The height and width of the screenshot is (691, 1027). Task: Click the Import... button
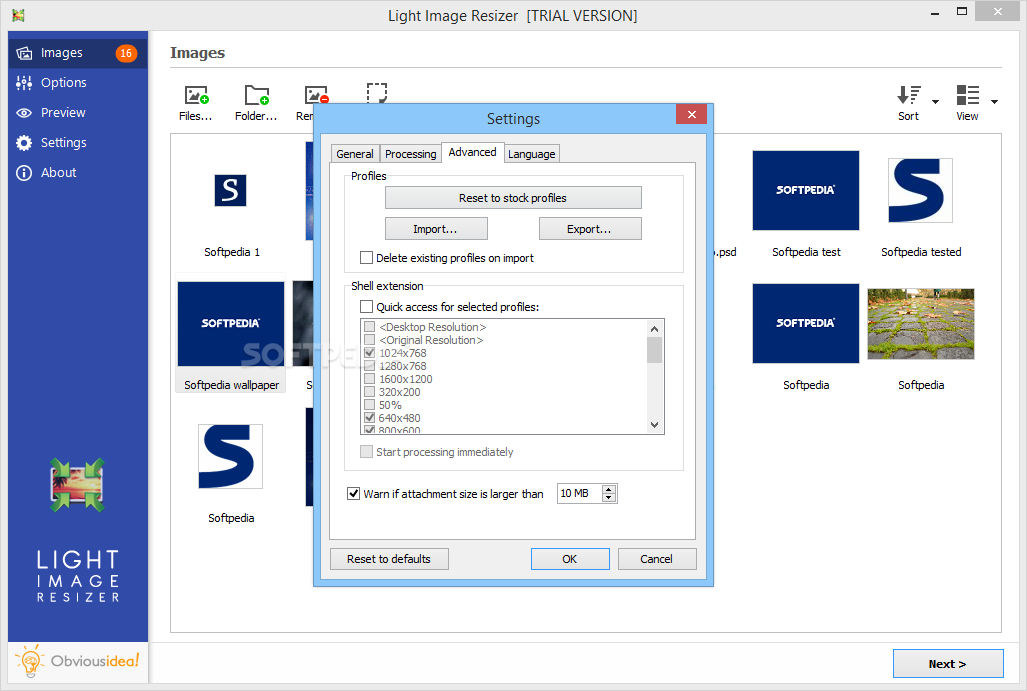click(x=436, y=229)
